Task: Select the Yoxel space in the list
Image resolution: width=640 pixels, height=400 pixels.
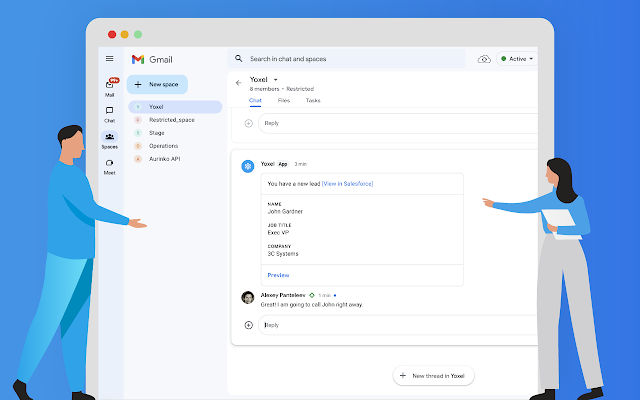Action: 175,107
